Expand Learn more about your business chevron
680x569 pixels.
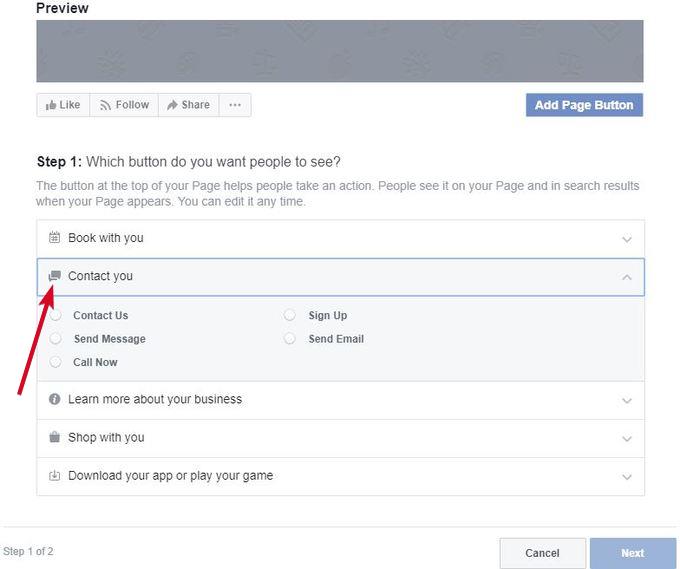click(627, 400)
